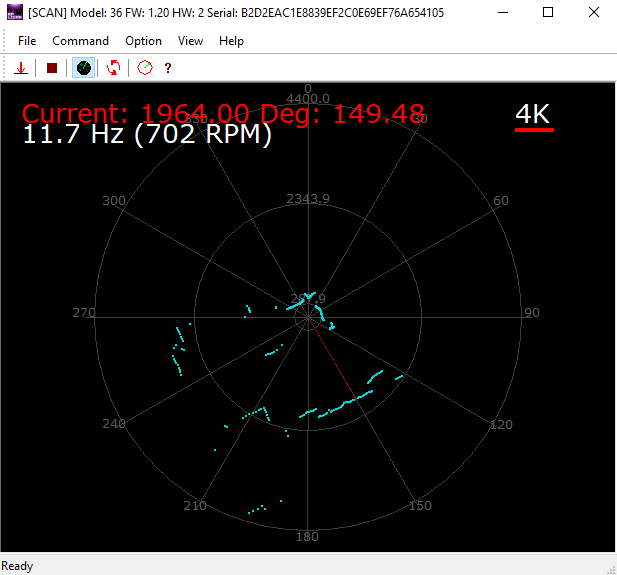The width and height of the screenshot is (617, 575).
Task: Click the red bar beneath 4K
Action: (x=533, y=130)
